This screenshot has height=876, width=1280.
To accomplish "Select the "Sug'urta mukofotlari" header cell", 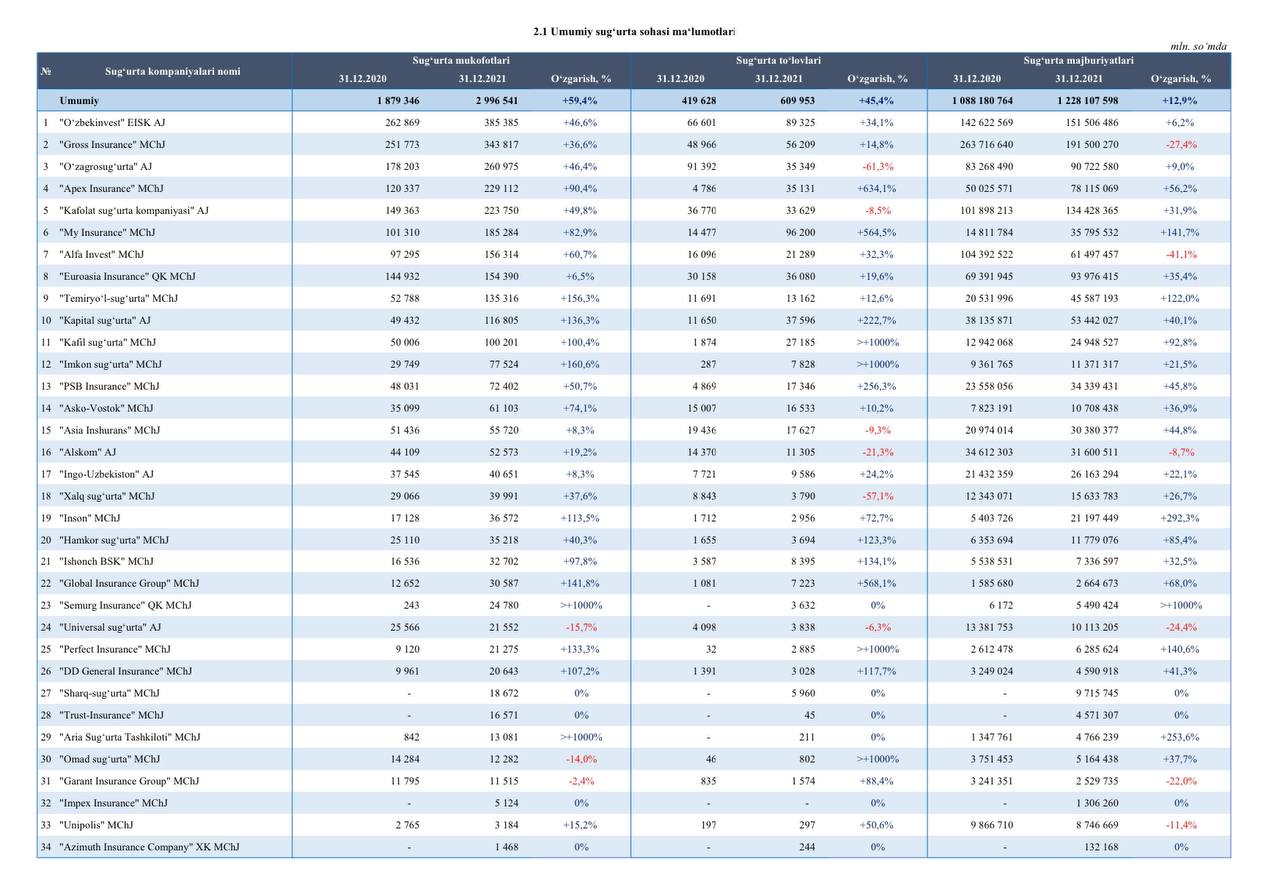I will pyautogui.click(x=461, y=61).
